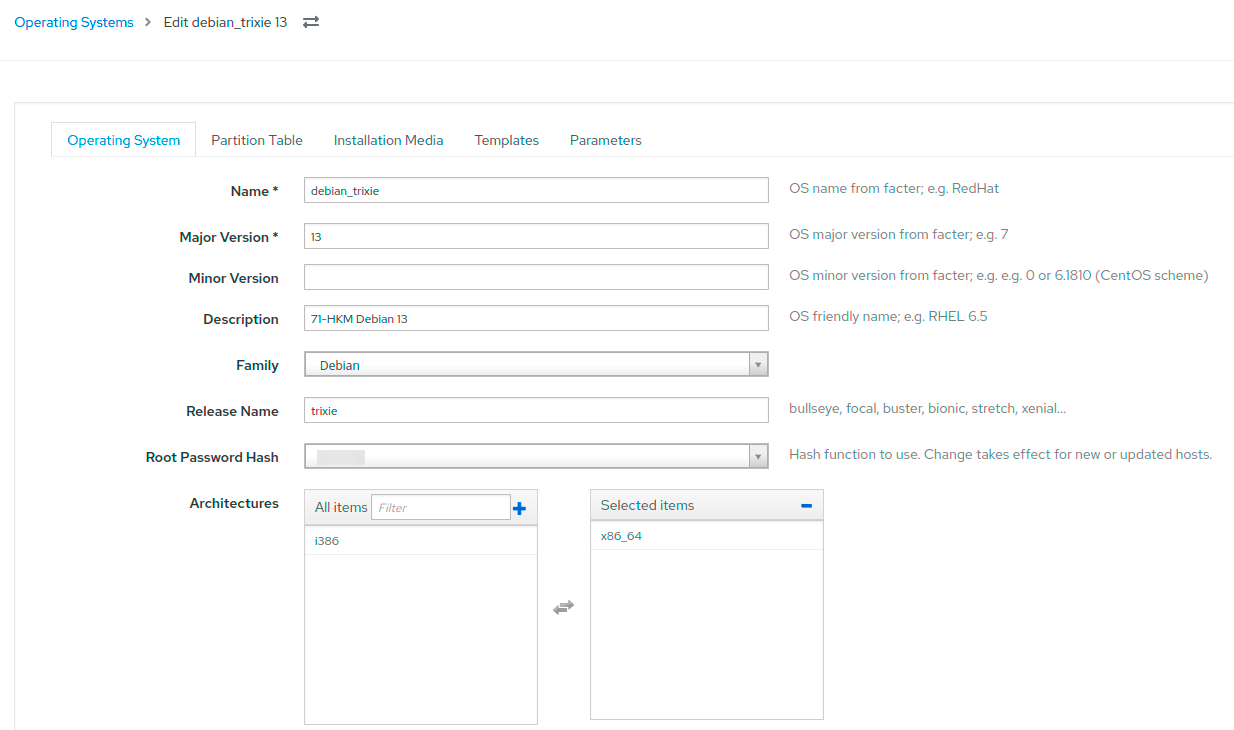This screenshot has width=1234, height=730.
Task: Click the breadcrumb chevron separator
Action: [x=148, y=22]
